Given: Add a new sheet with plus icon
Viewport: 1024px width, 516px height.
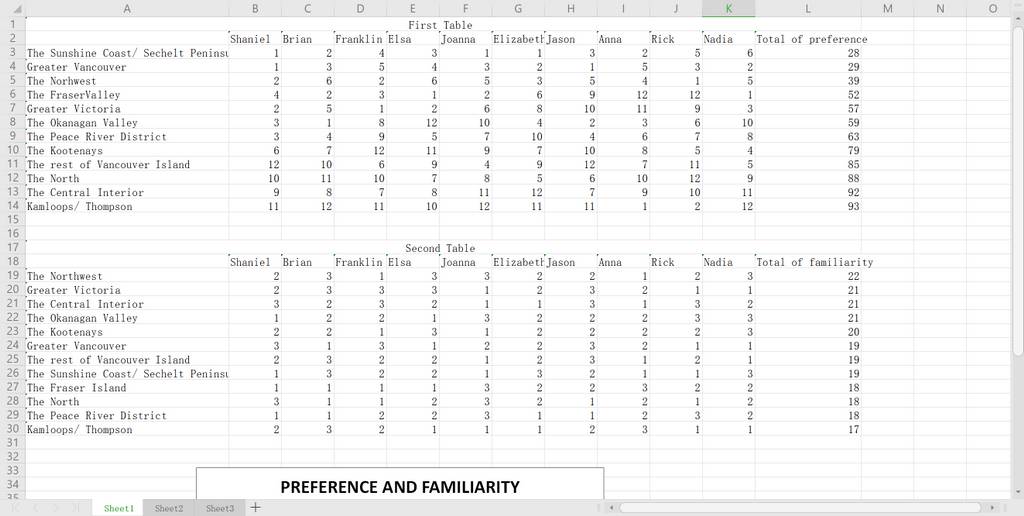Looking at the screenshot, I should [x=255, y=508].
